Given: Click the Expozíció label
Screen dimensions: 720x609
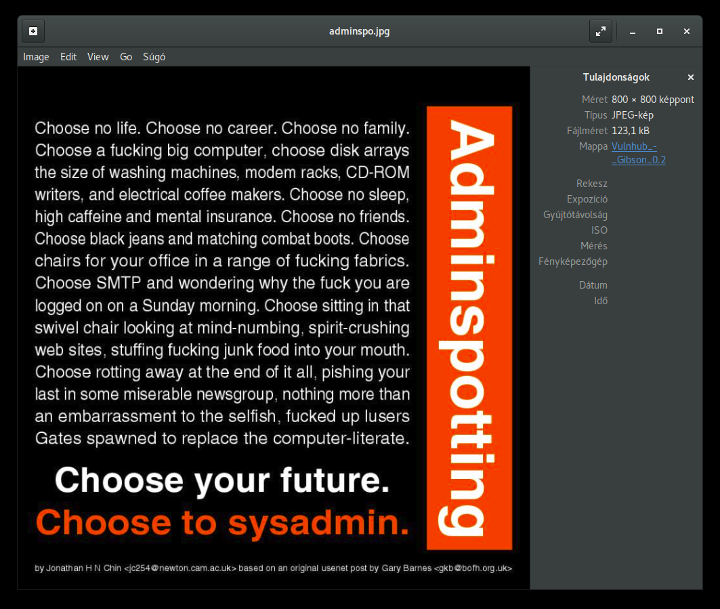Looking at the screenshot, I should click(587, 199).
